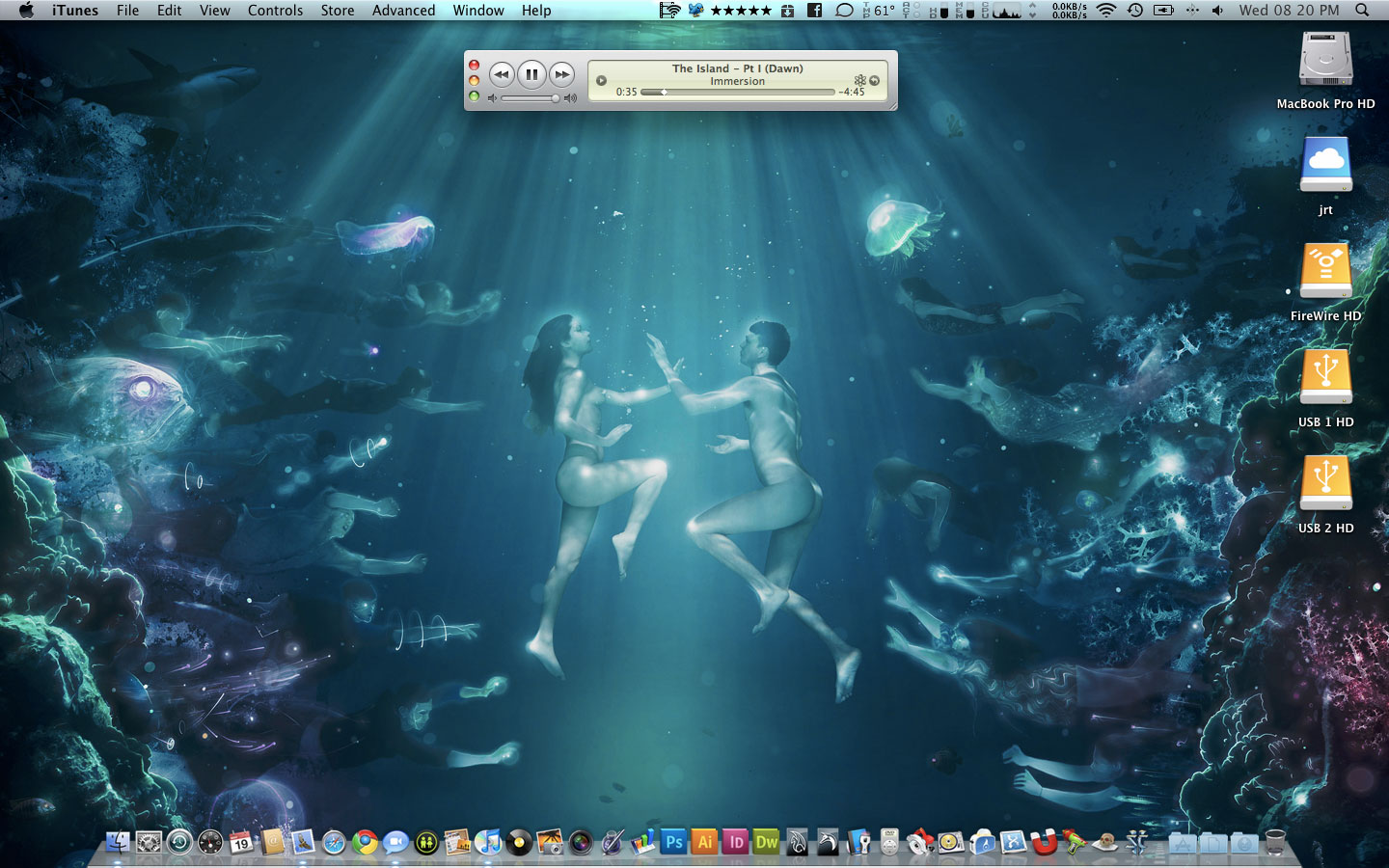Open Finder from the Dock
This screenshot has height=868, width=1389.
tap(118, 842)
